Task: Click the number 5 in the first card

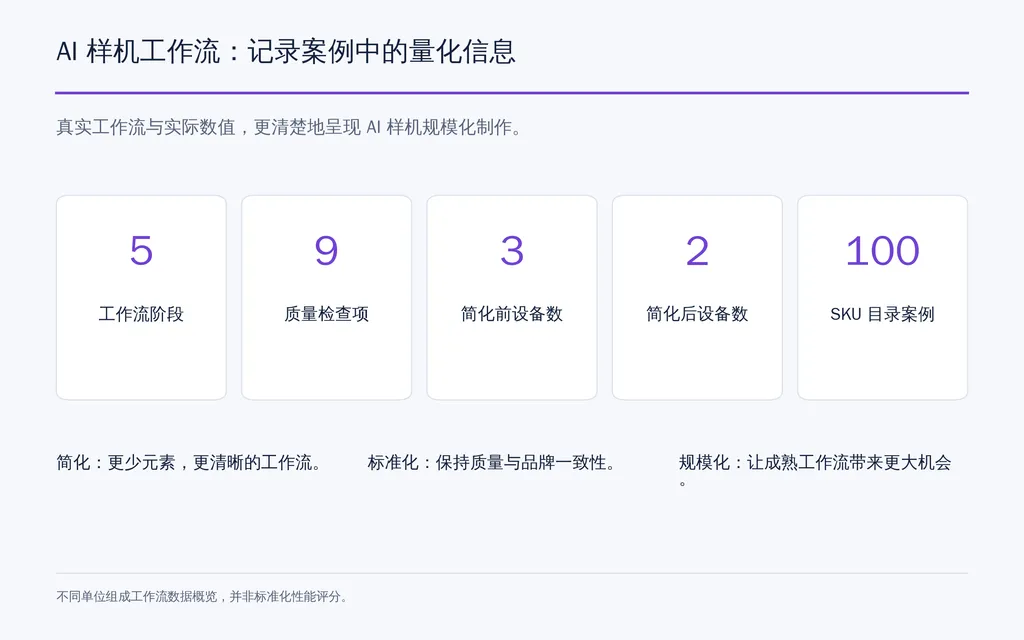Action: point(141,251)
